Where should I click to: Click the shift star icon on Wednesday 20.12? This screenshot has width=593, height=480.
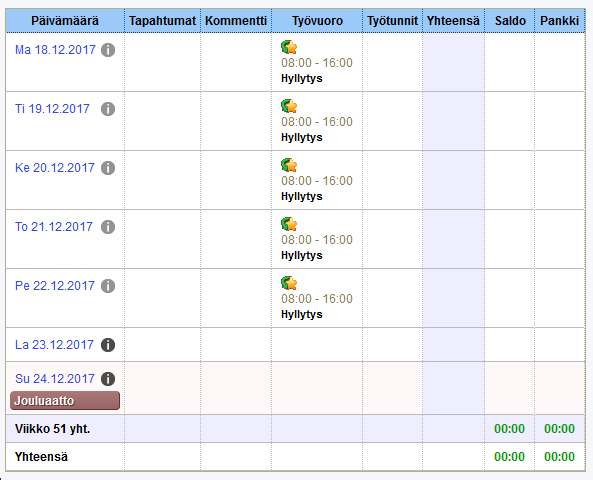(x=289, y=165)
